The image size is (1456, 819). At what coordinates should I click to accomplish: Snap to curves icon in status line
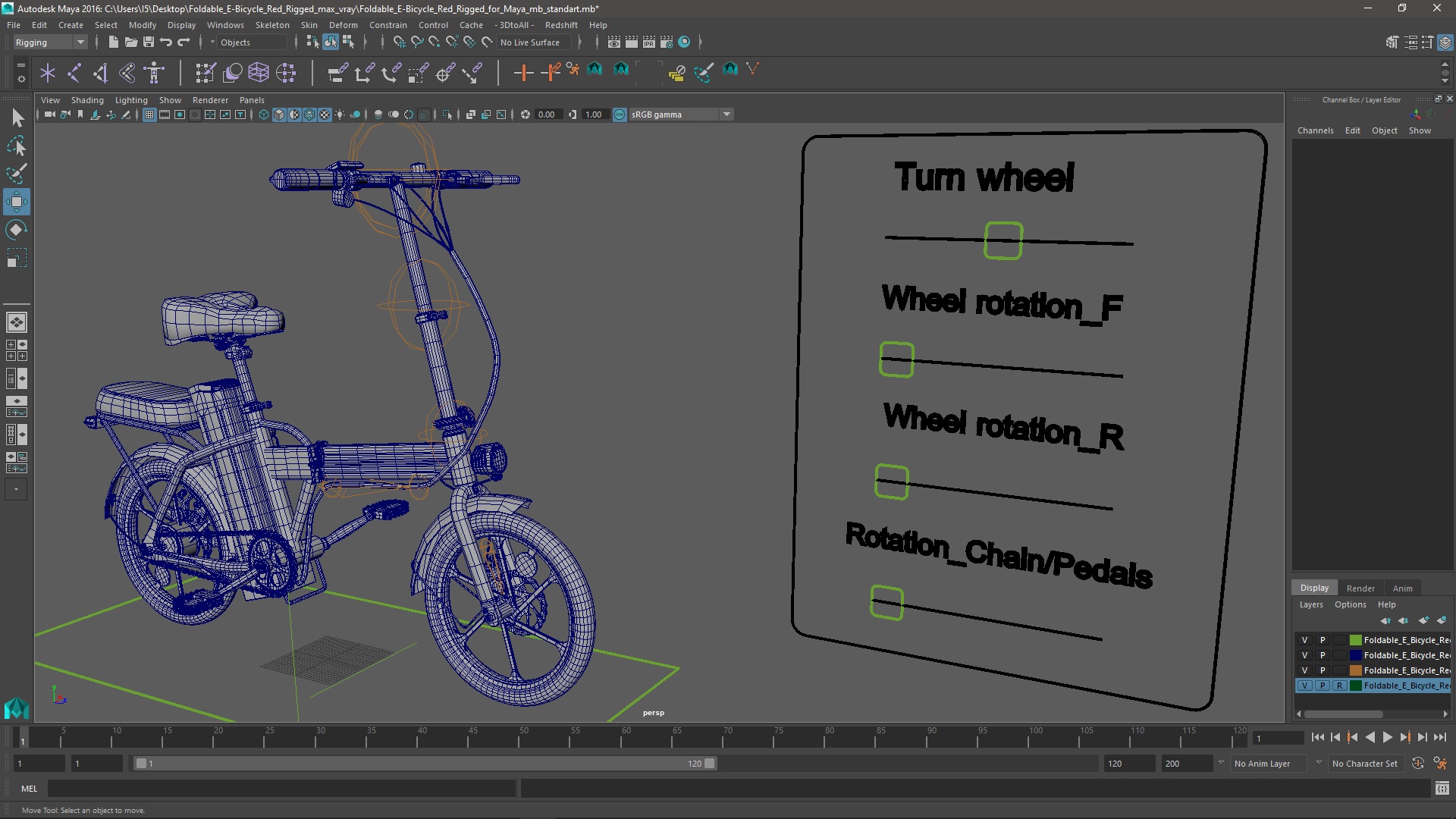(x=416, y=42)
